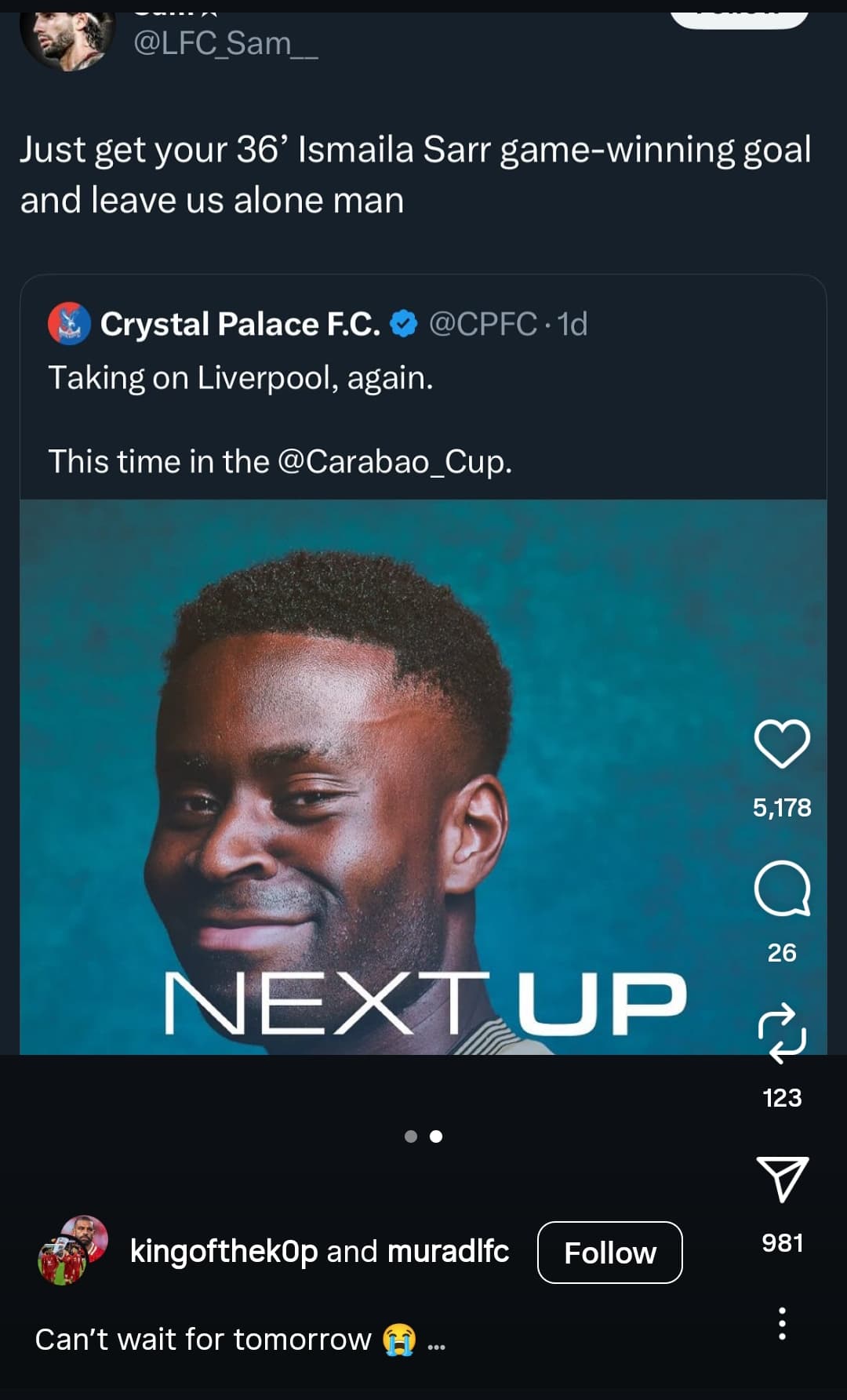The width and height of the screenshot is (847, 1400).
Task: Tap the Crystal Palace crest avatar
Action: pyautogui.click(x=69, y=324)
